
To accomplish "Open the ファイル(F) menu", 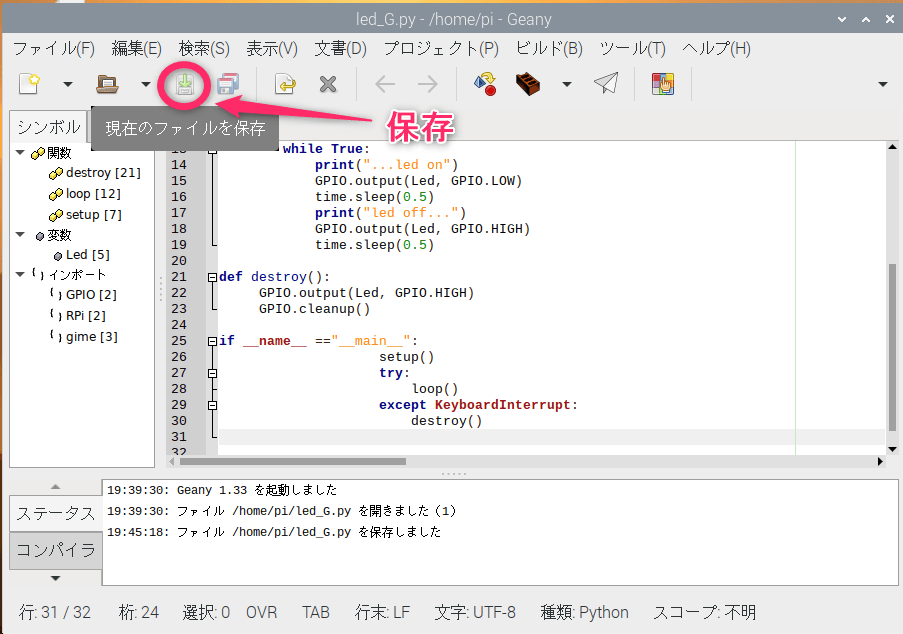I will (54, 48).
